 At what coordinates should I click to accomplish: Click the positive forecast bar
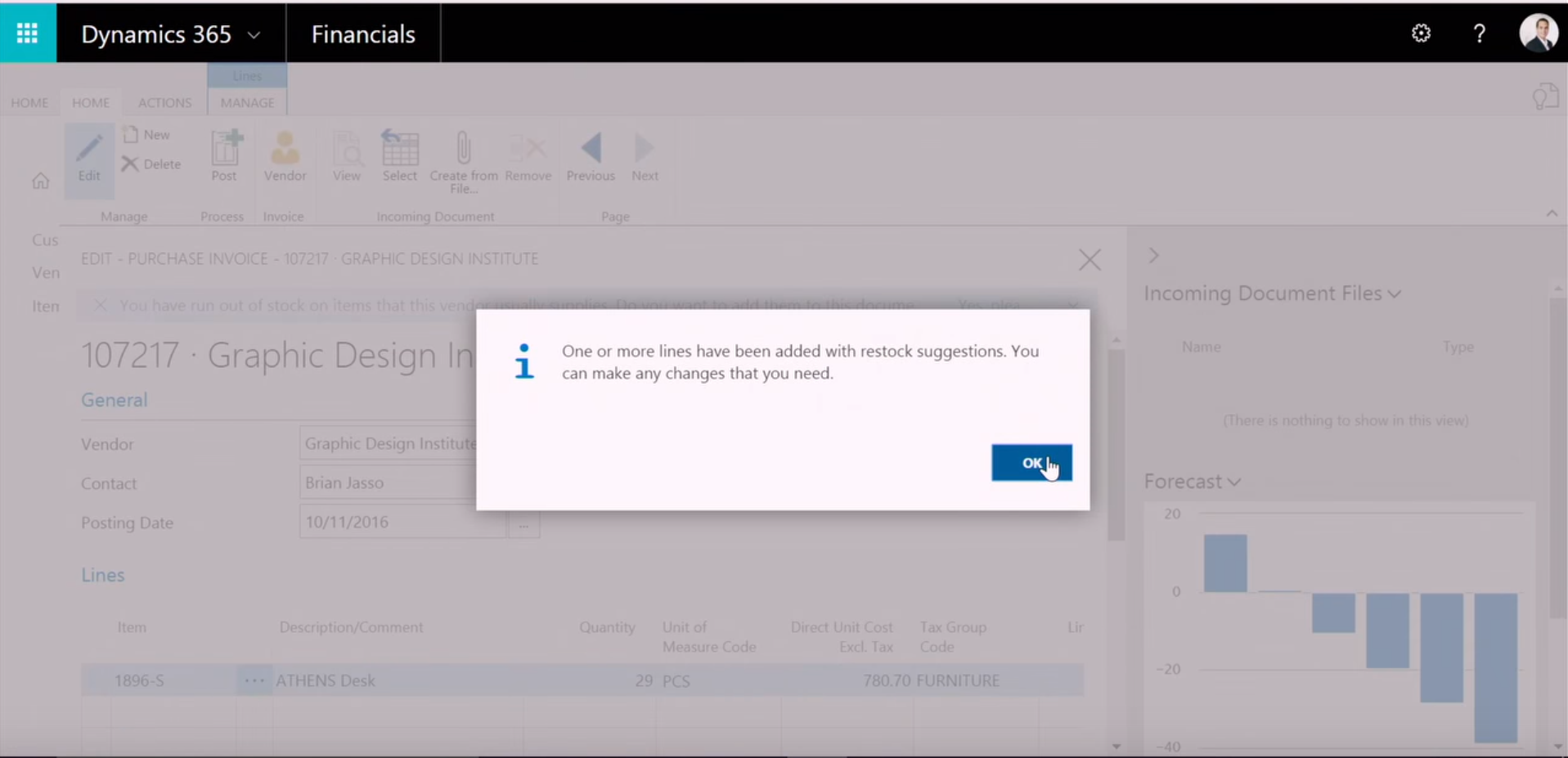click(x=1225, y=563)
